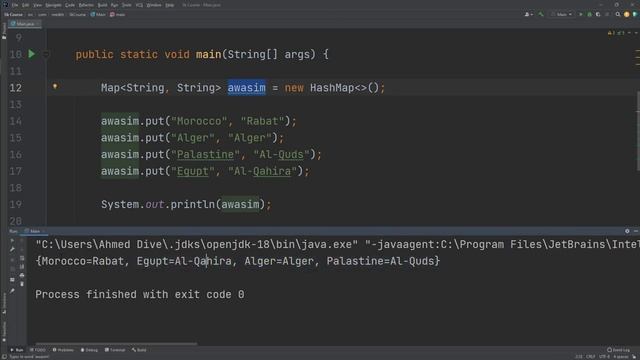Click the warnings inspection indicator in editor
Screen dimensions: 640x360
616,33
